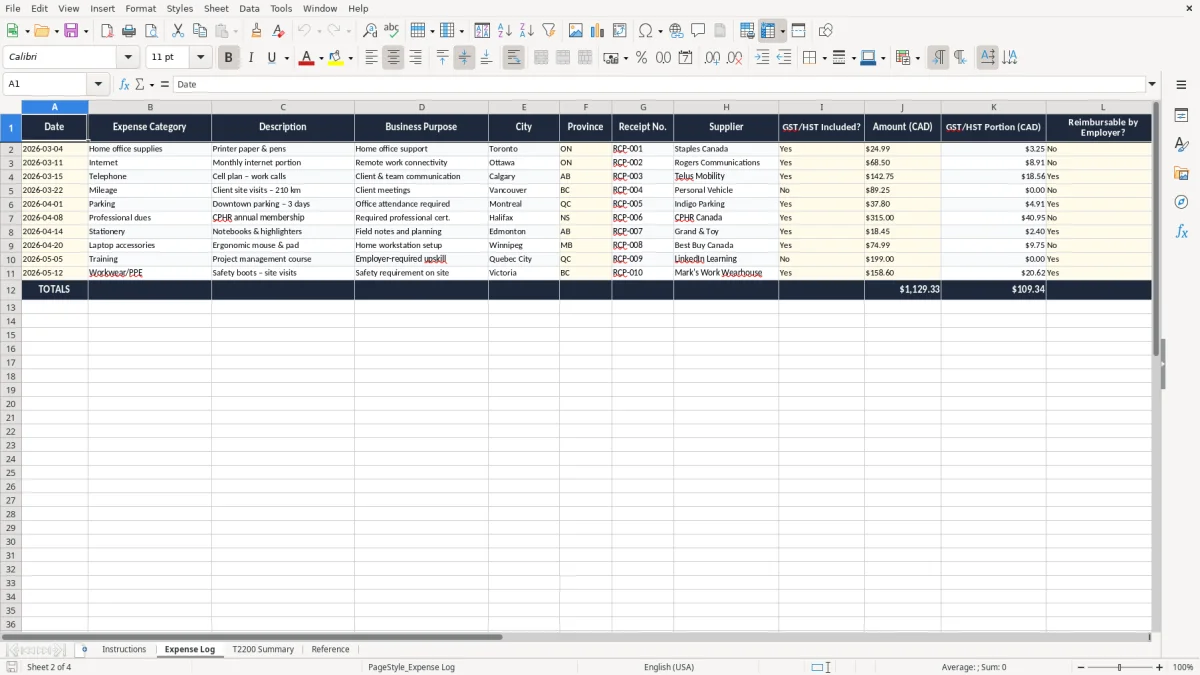Open sidebar Properties panel icon
Screen dimensions: 1200x675
click(x=1181, y=116)
